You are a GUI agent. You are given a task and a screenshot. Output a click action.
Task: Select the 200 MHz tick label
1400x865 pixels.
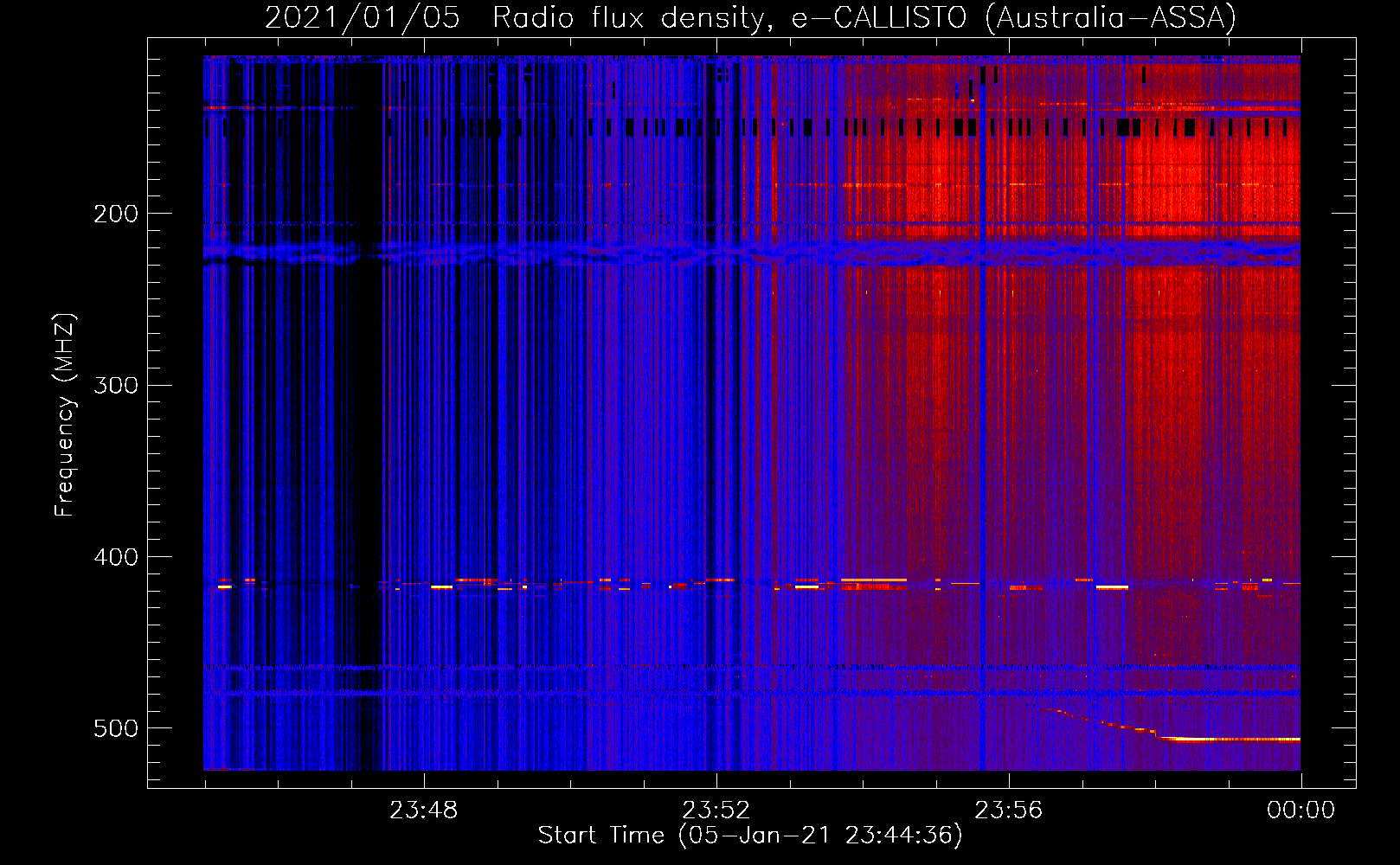(x=116, y=214)
